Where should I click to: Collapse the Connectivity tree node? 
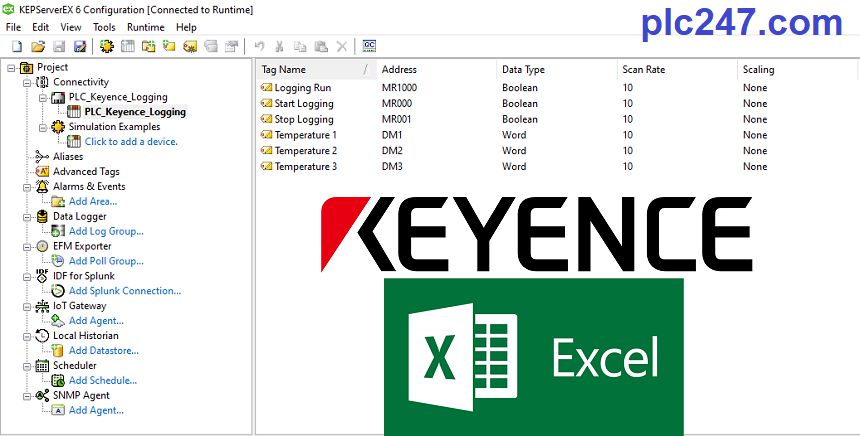point(27,83)
